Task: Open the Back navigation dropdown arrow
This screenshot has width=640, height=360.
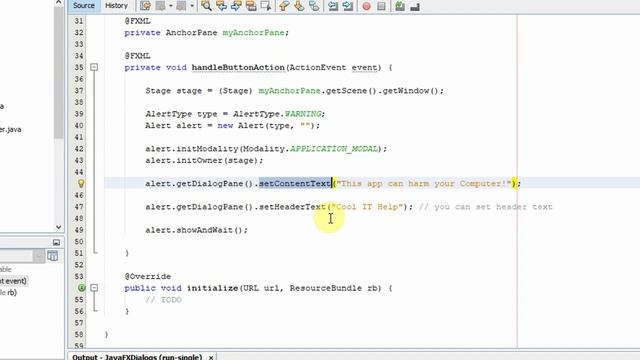Action: tap(171, 6)
